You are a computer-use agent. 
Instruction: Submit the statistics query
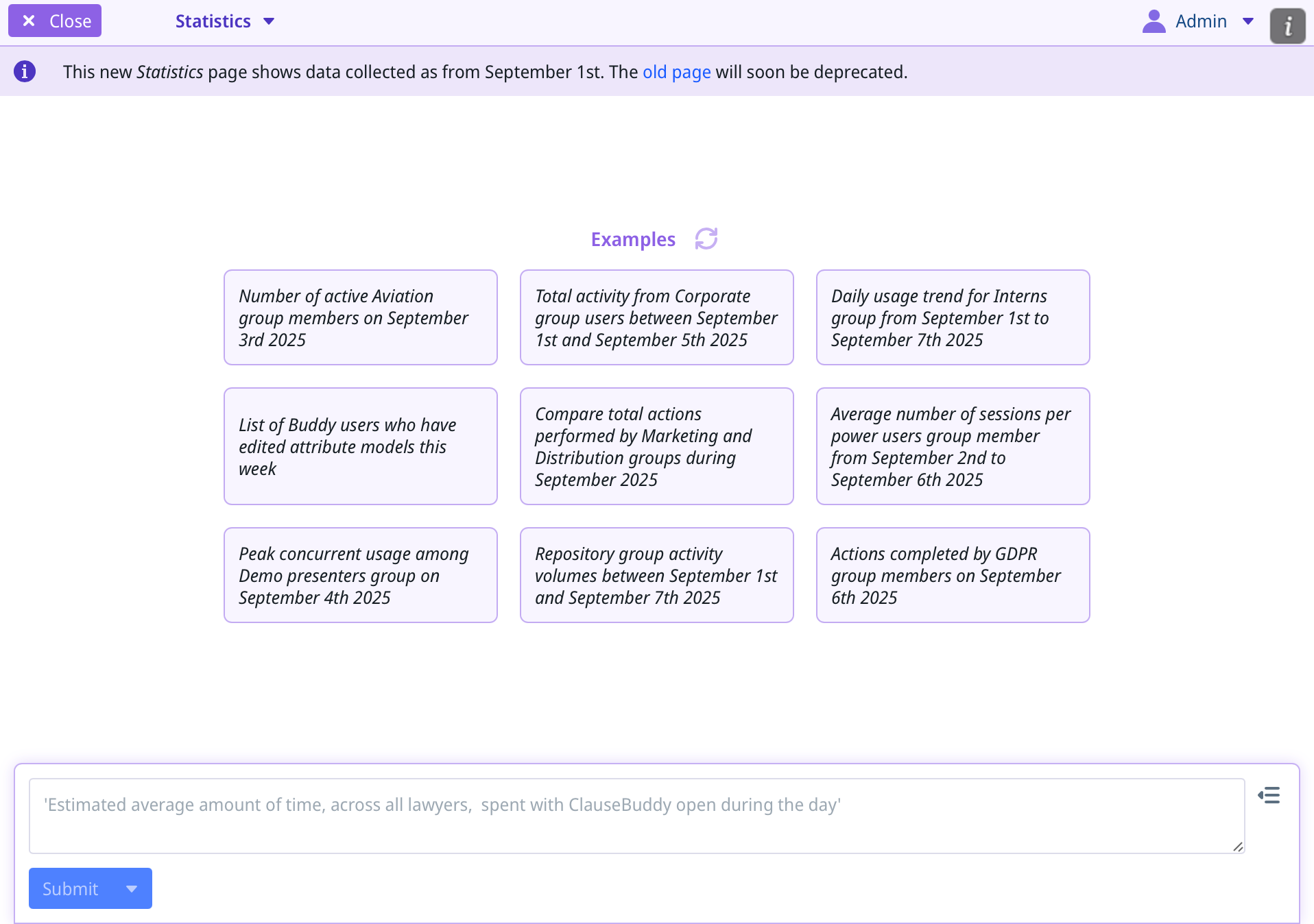tap(71, 889)
